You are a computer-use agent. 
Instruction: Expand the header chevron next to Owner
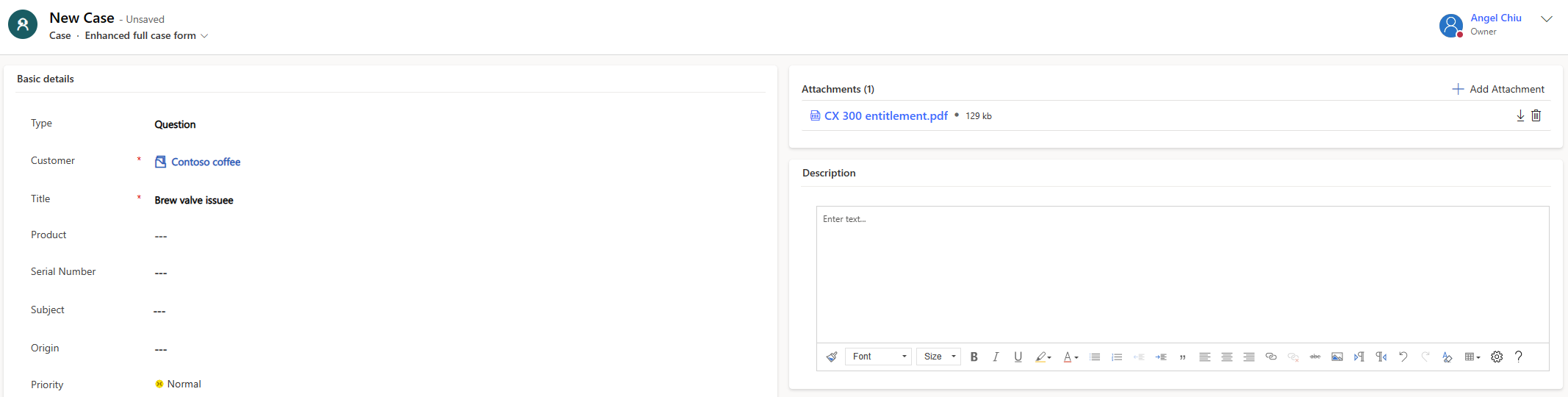coord(1547,19)
